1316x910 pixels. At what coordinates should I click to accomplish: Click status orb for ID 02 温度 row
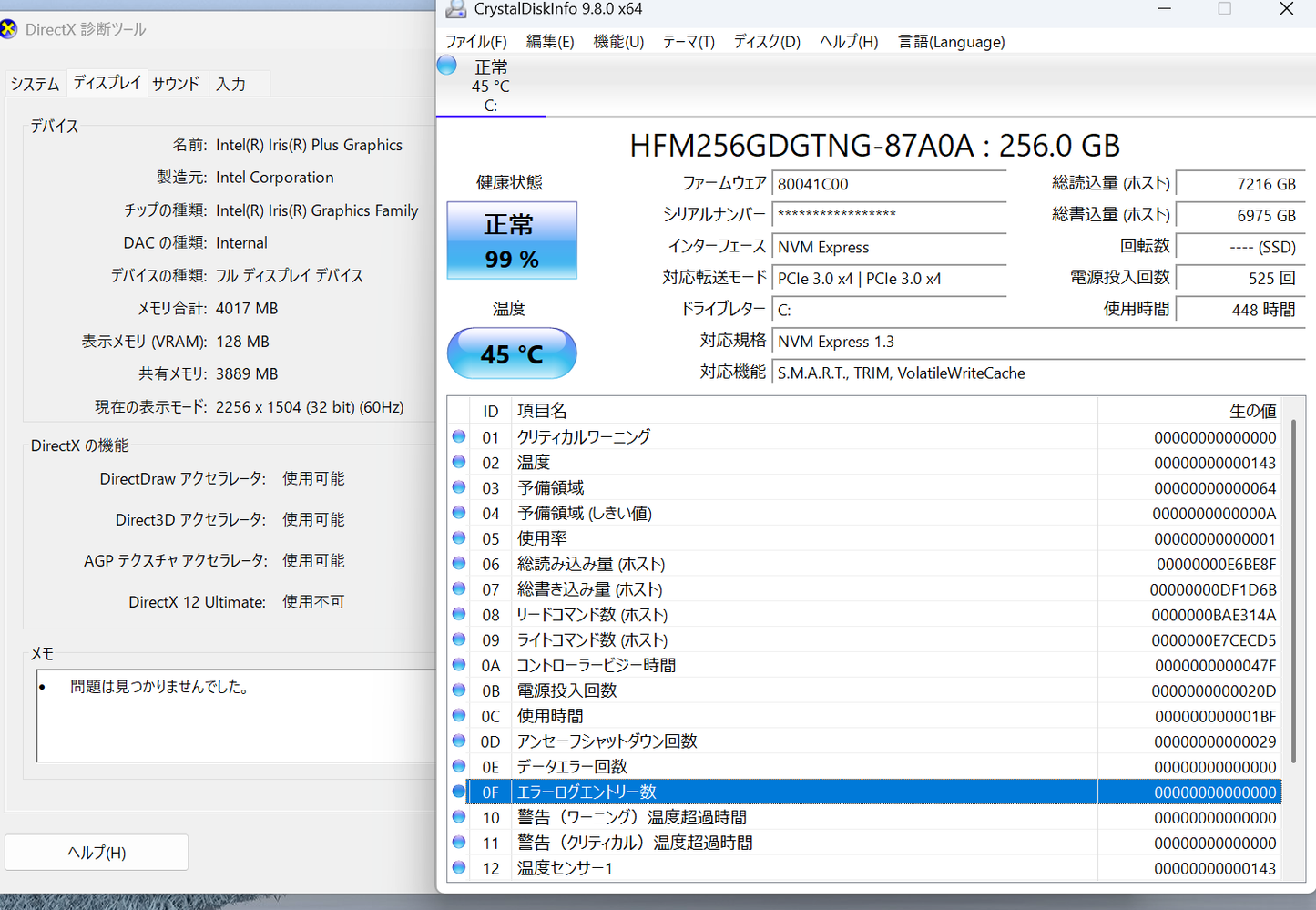tap(459, 462)
